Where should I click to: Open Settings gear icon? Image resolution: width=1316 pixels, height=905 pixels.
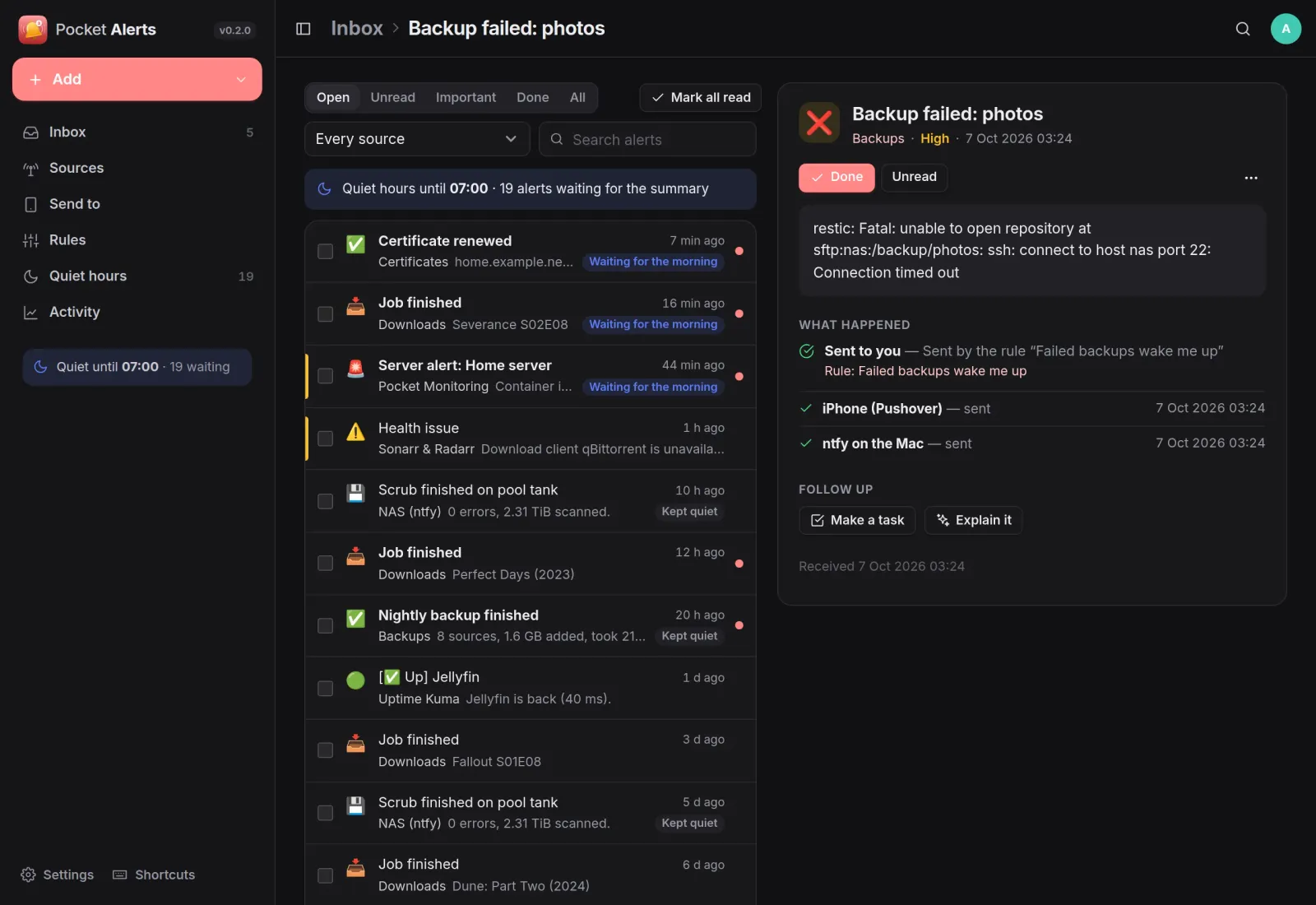tap(28, 875)
